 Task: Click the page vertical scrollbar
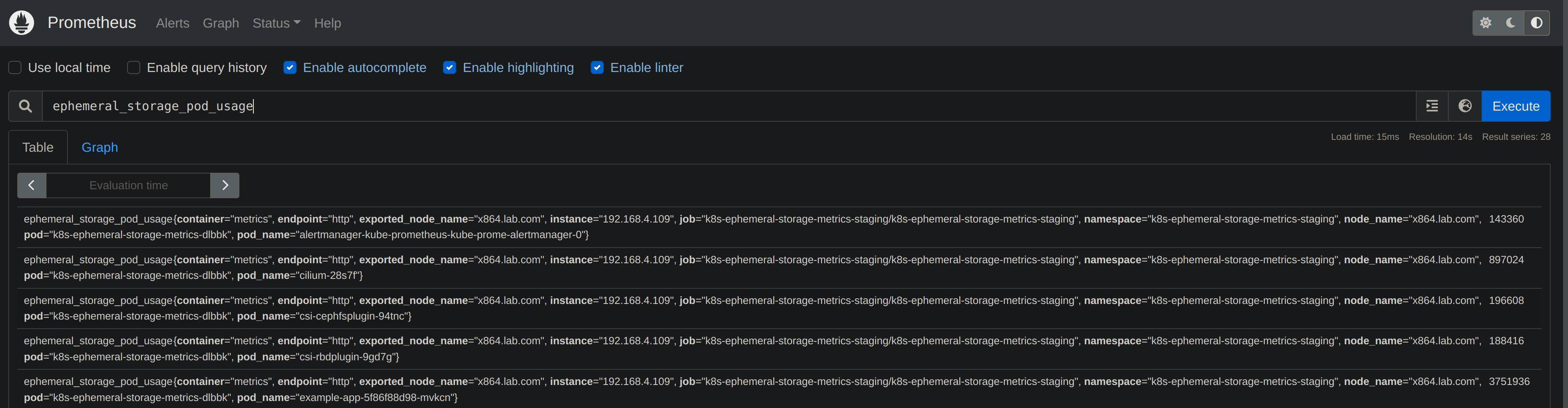1565,204
